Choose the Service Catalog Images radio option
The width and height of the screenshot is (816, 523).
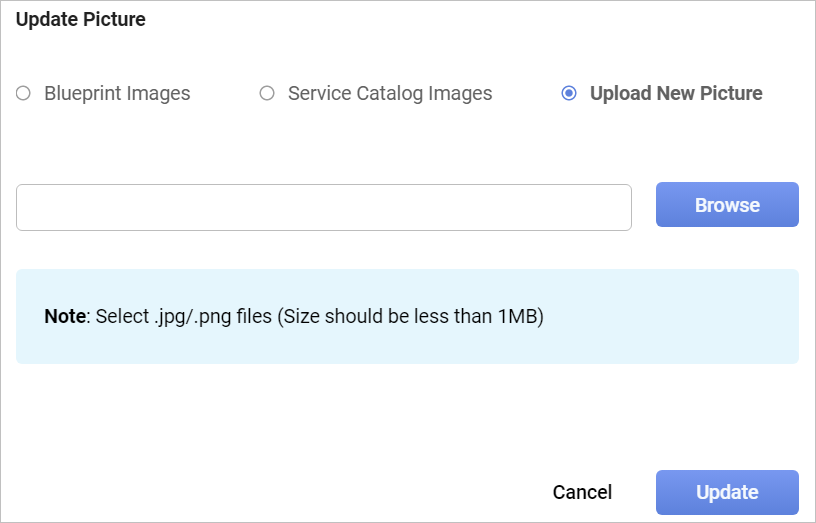coord(267,94)
